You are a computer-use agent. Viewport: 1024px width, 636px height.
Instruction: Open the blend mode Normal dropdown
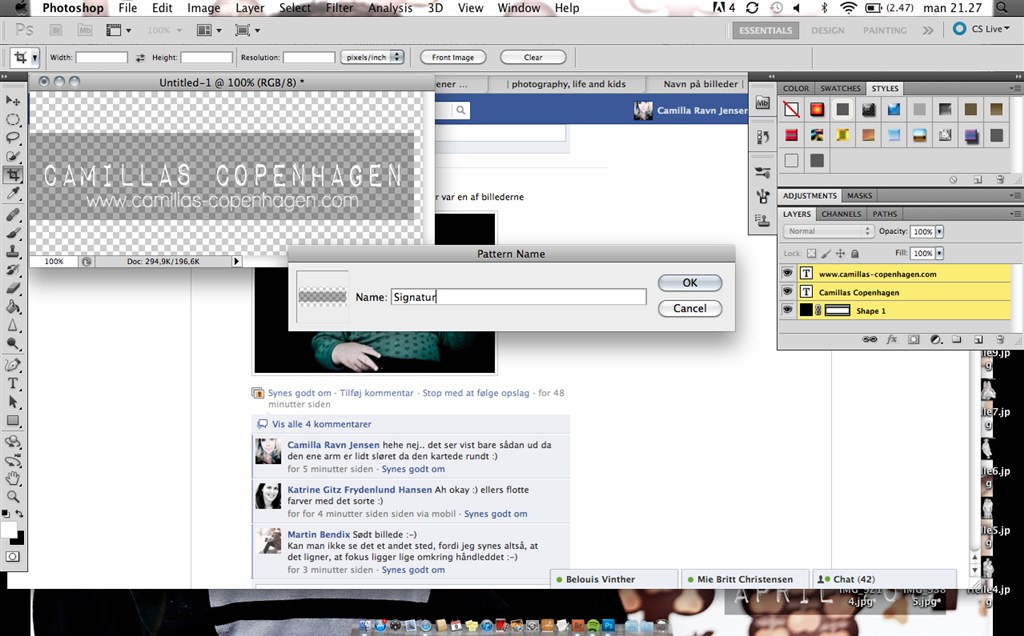[x=828, y=231]
